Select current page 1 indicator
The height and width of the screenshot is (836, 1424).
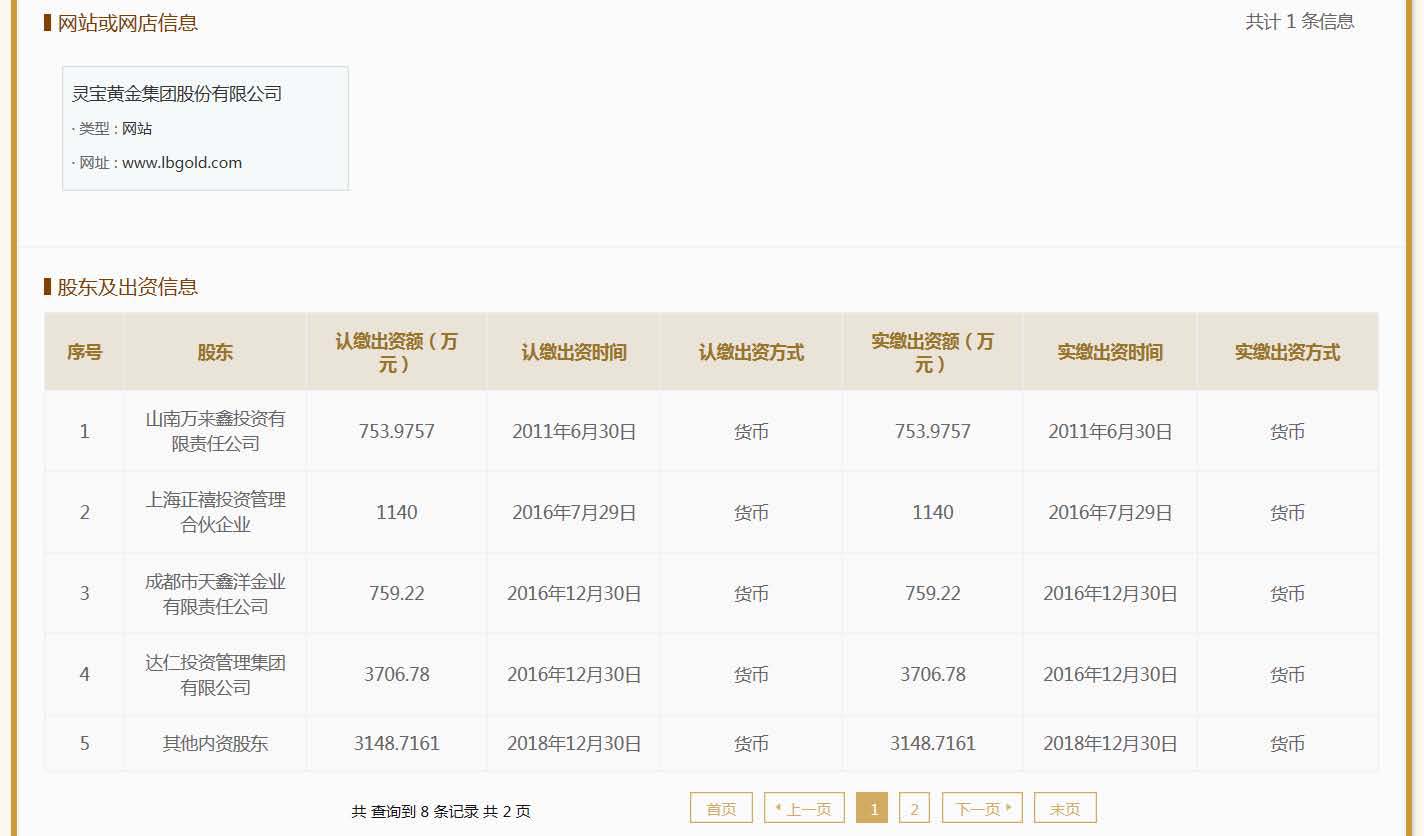(873, 808)
